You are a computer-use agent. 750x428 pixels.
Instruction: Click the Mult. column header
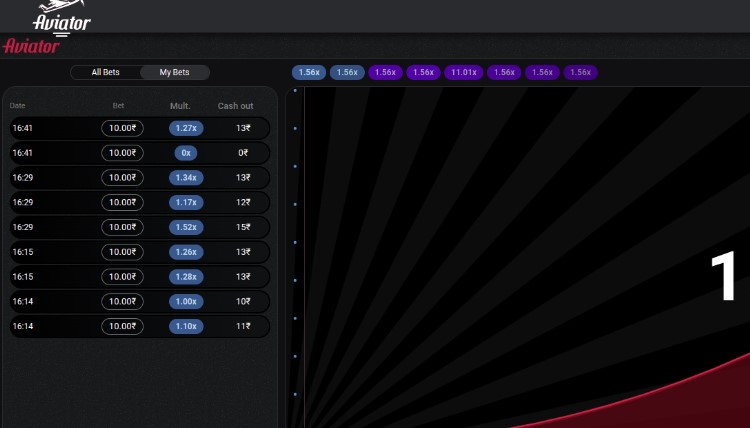pos(180,106)
